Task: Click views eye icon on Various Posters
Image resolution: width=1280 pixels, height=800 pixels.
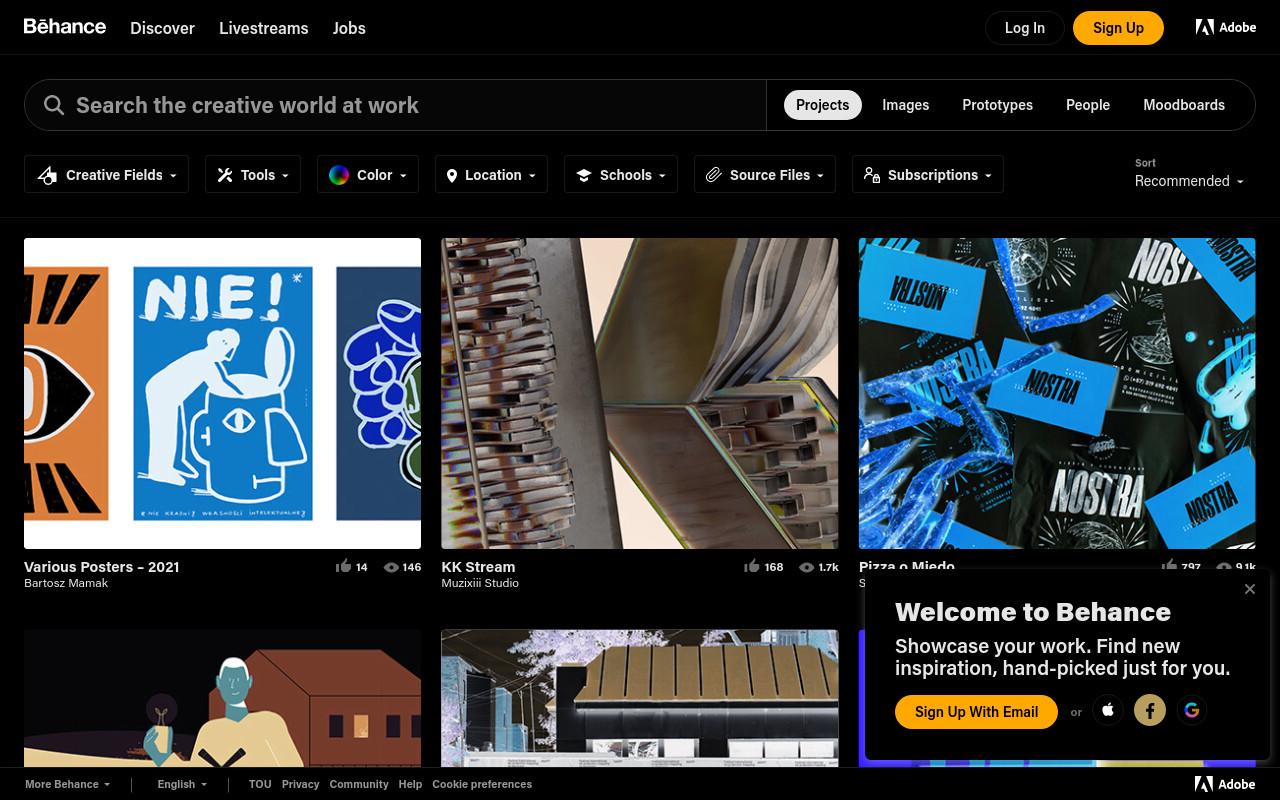Action: (x=391, y=567)
